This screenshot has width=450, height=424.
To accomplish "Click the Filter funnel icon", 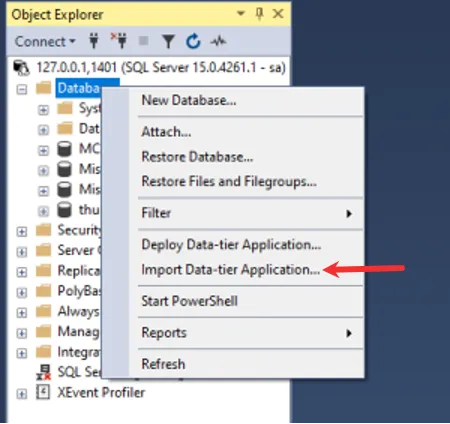I will (x=168, y=42).
